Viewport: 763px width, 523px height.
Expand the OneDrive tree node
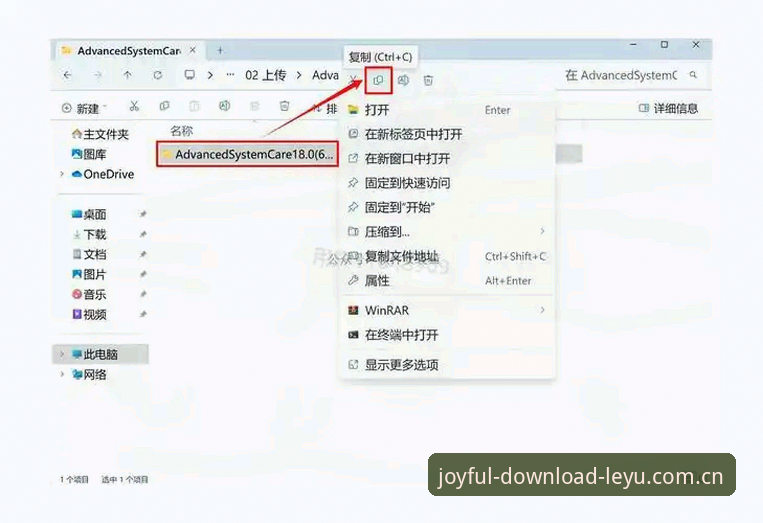pos(62,174)
